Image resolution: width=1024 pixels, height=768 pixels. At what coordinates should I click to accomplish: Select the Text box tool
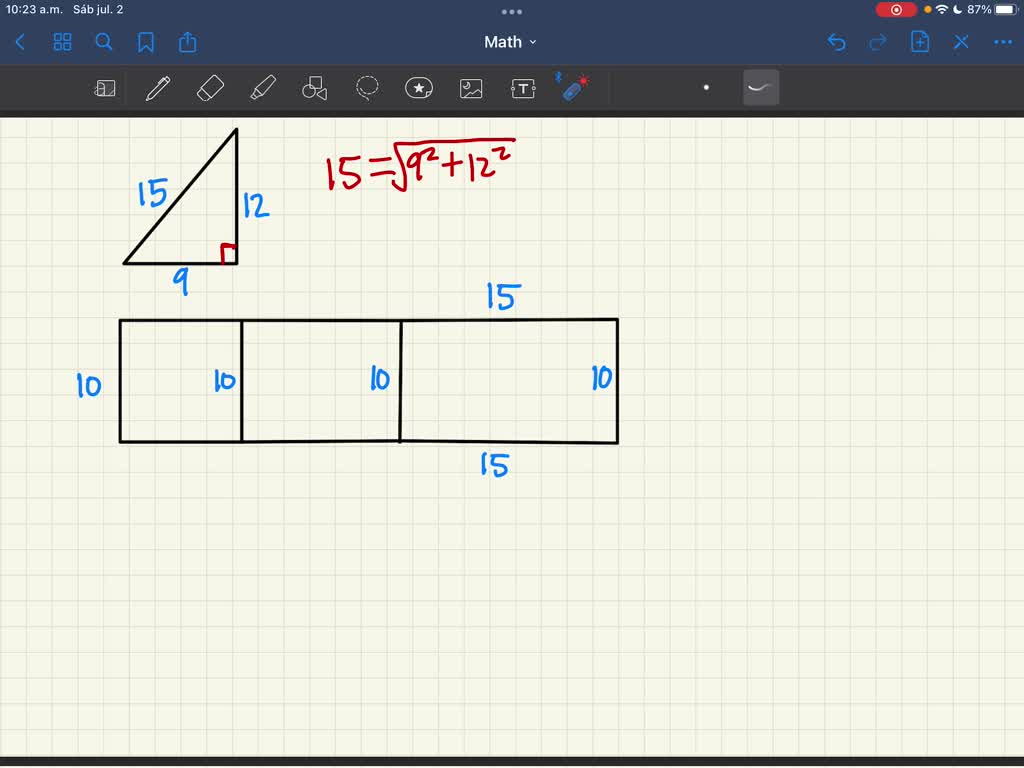[523, 88]
